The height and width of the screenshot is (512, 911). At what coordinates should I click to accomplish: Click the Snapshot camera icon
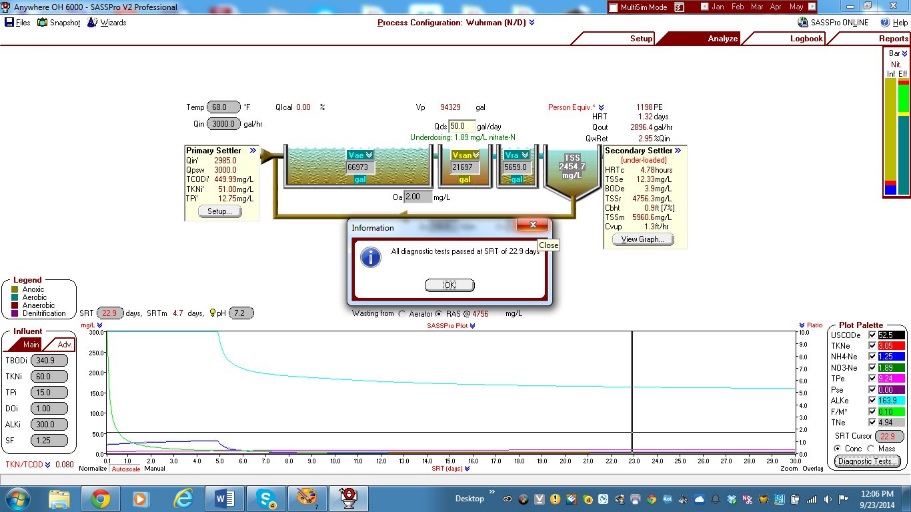coord(42,22)
